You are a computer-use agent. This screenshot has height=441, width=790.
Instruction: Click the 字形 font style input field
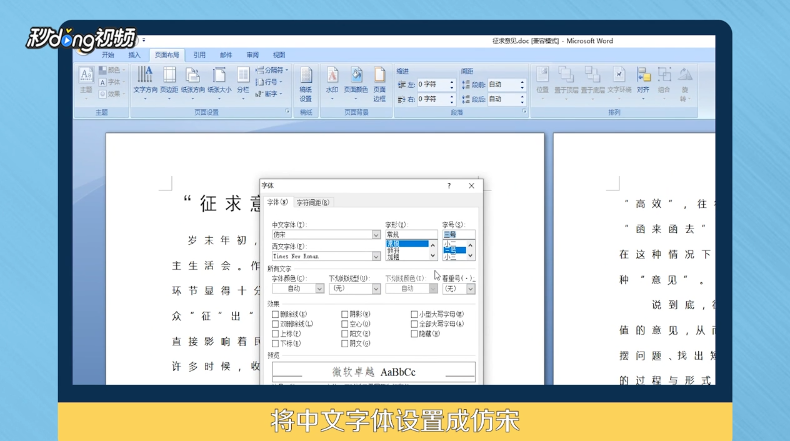click(x=411, y=234)
